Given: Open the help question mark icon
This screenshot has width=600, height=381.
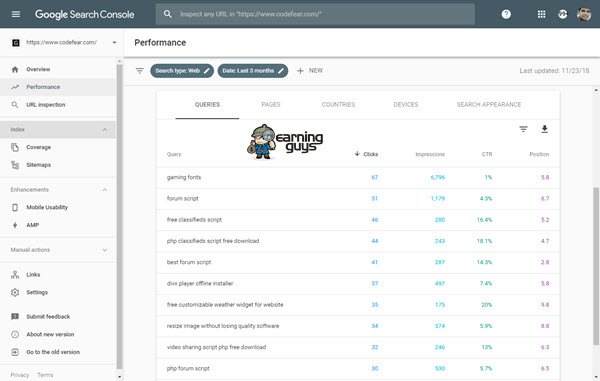Looking at the screenshot, I should pyautogui.click(x=506, y=14).
